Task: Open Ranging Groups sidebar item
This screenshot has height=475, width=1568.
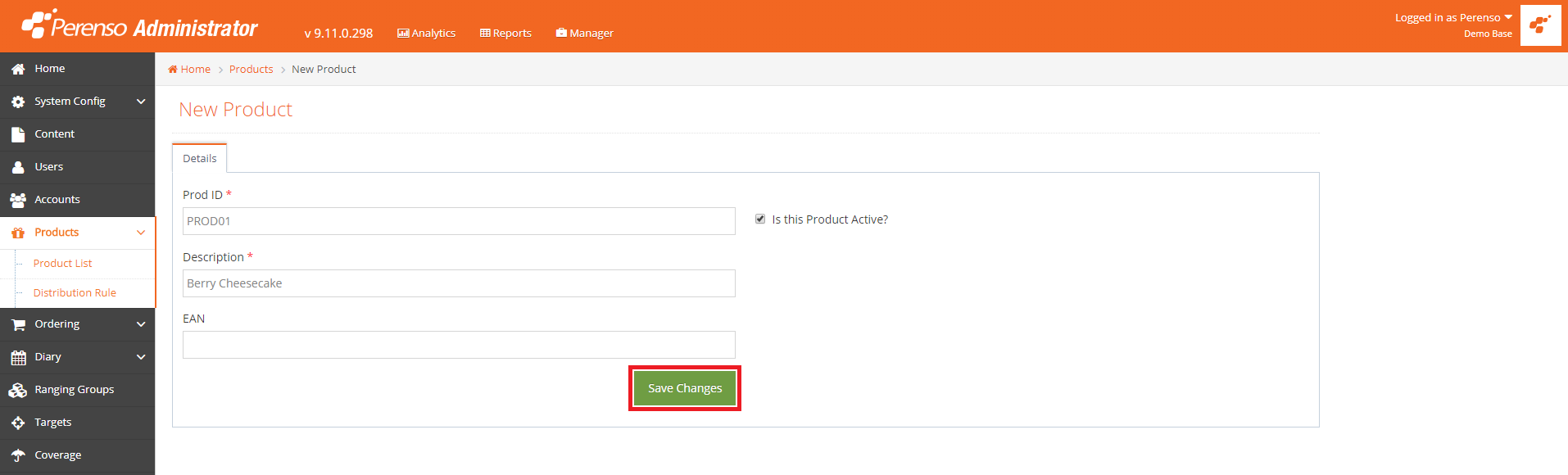Action: 77,390
